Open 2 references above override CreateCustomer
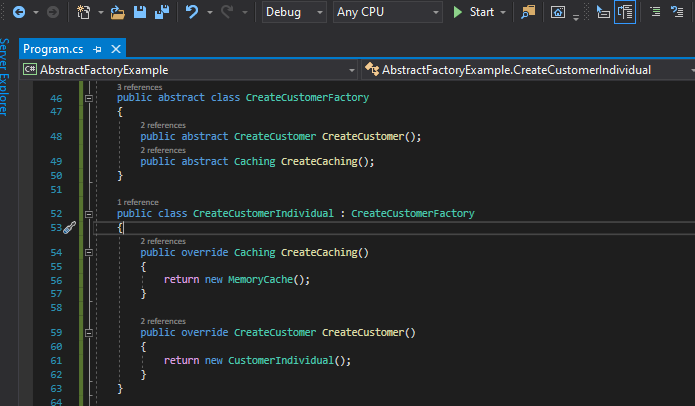This screenshot has height=406, width=695. click(163, 321)
